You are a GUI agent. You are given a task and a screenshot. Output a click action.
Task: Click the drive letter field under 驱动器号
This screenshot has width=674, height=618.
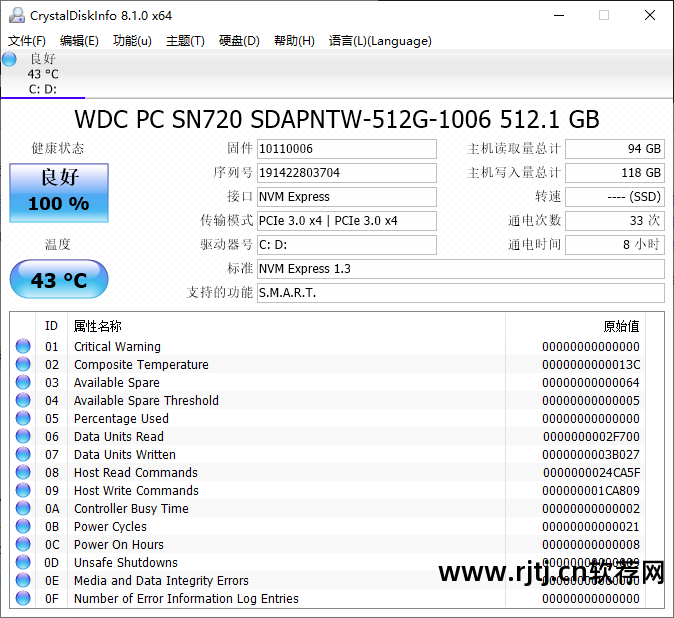[346, 245]
